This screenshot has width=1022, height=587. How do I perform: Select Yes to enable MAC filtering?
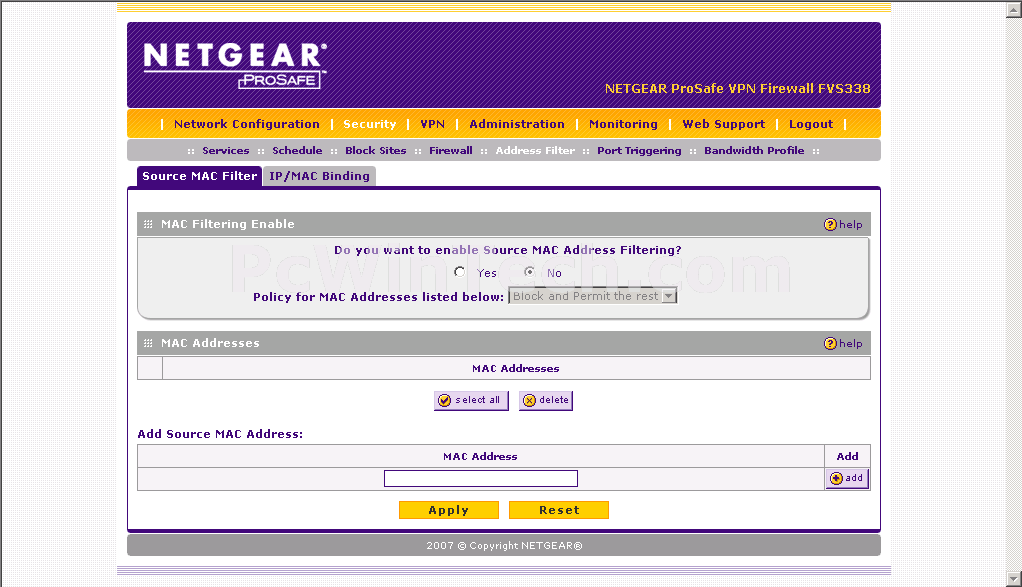460,272
